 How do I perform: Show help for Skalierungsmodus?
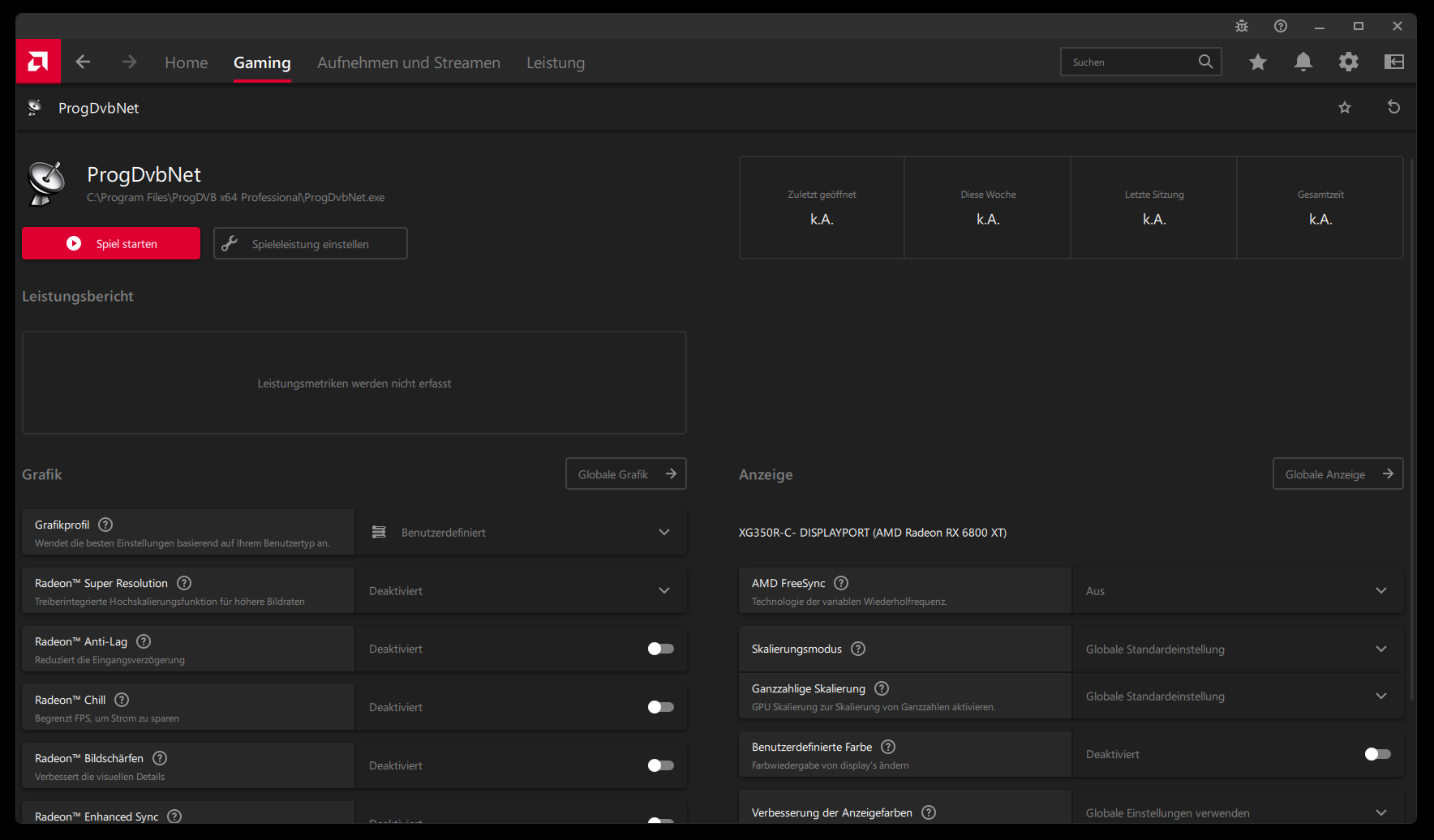click(x=858, y=649)
